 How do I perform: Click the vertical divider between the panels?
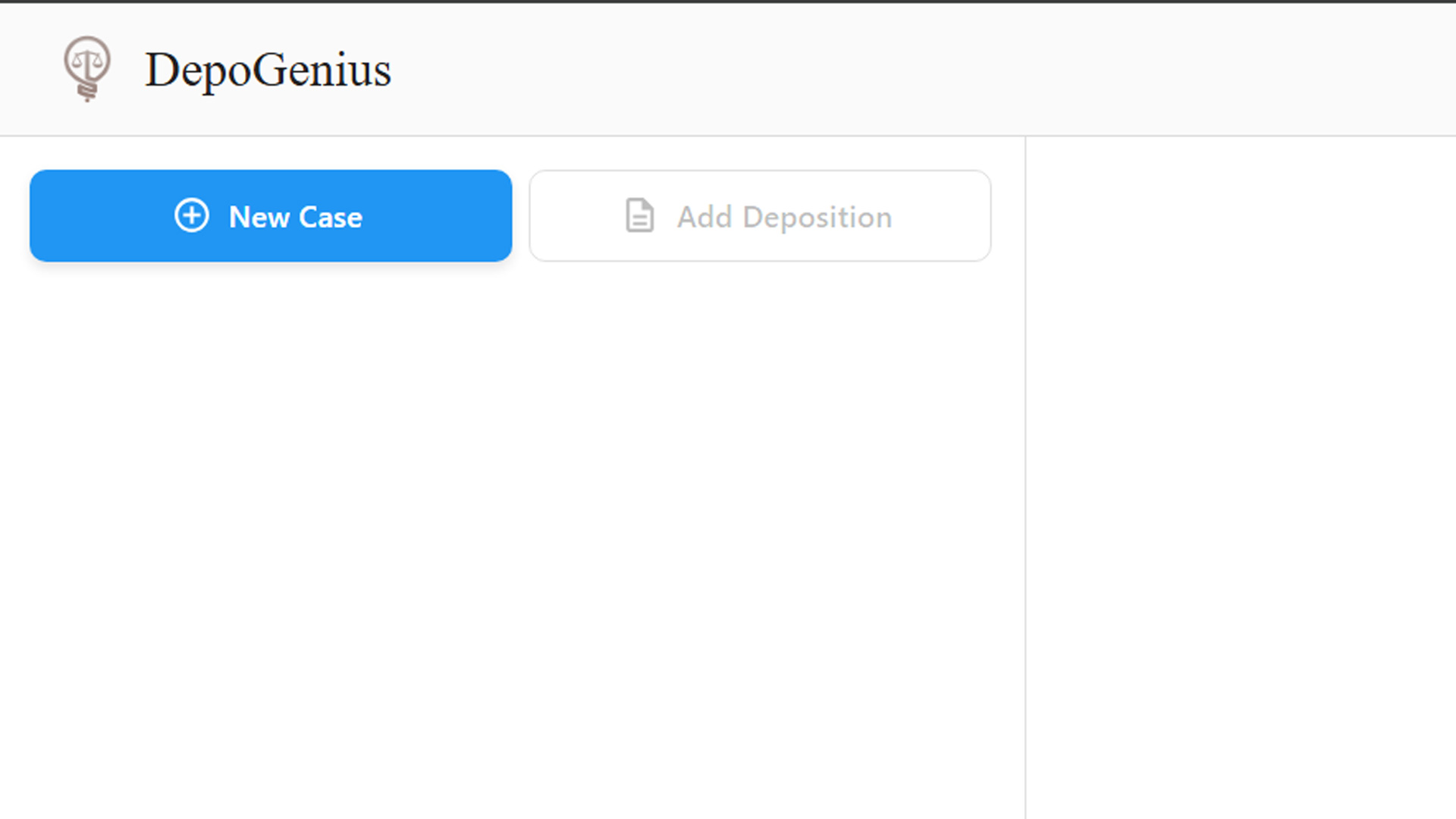pos(1025,478)
